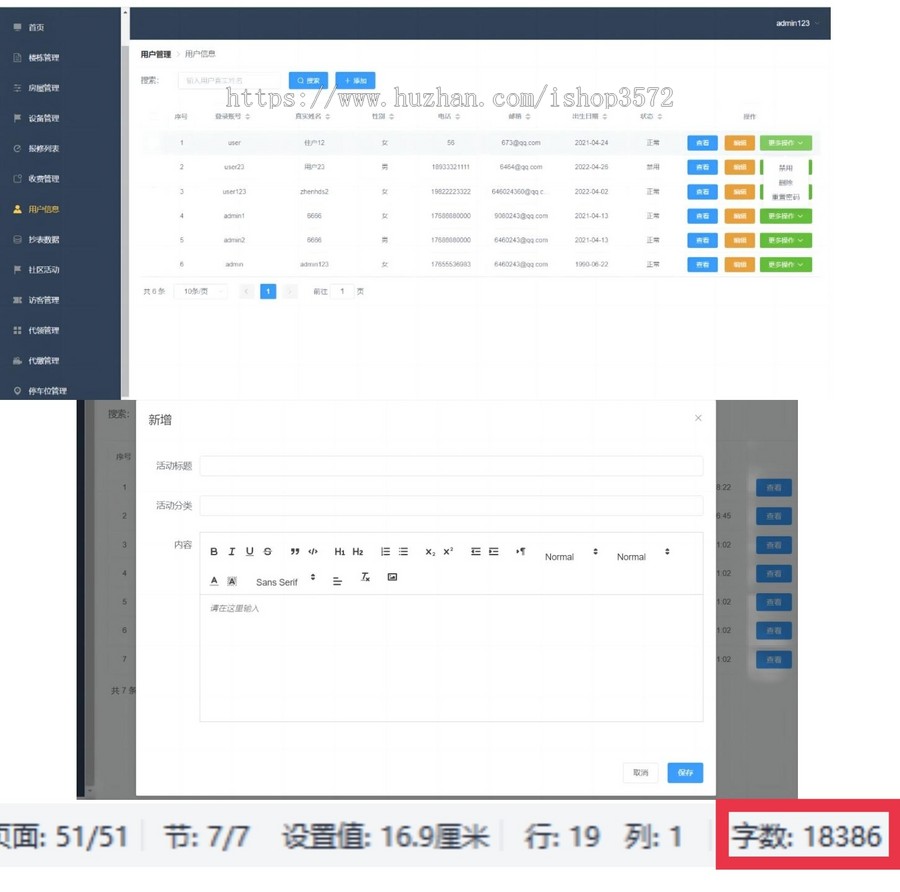The width and height of the screenshot is (900, 892).
Task: Apply superscript formatting
Action: click(x=448, y=552)
